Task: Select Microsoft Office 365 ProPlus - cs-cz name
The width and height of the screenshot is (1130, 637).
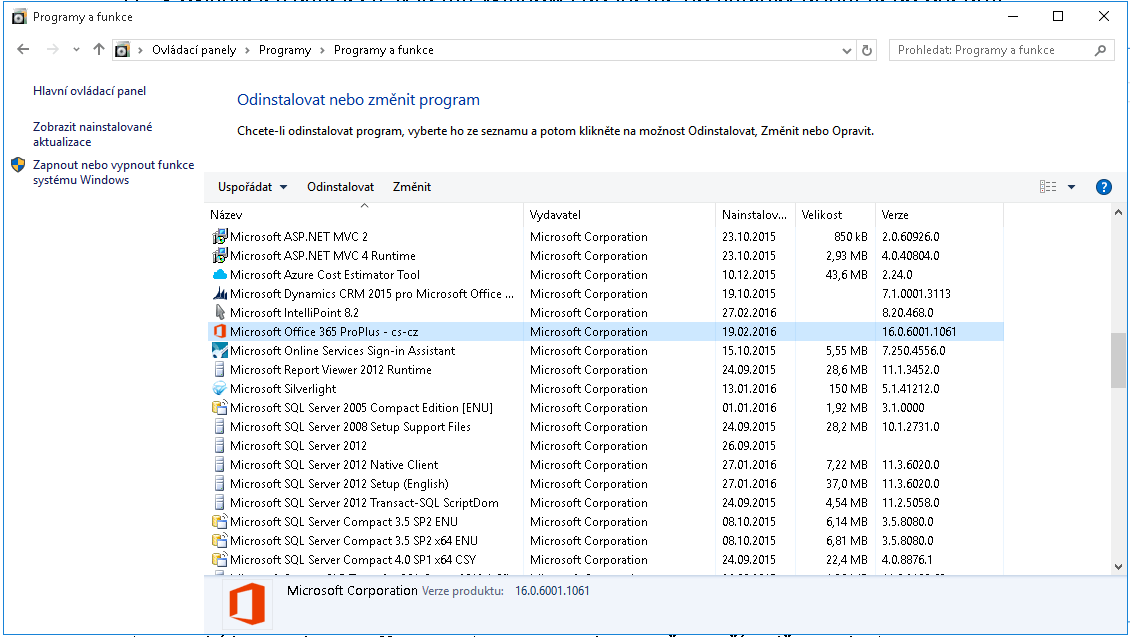Action: click(x=324, y=331)
